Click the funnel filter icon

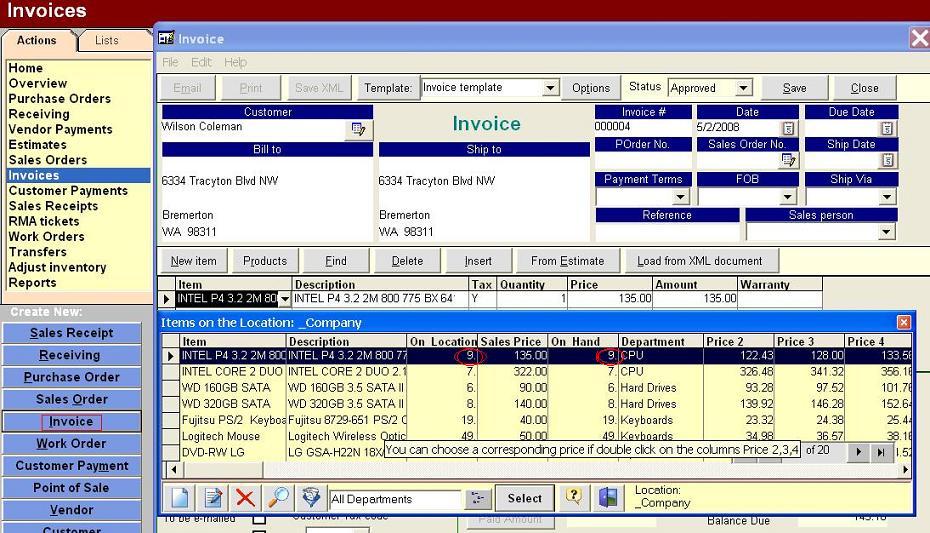(x=311, y=498)
